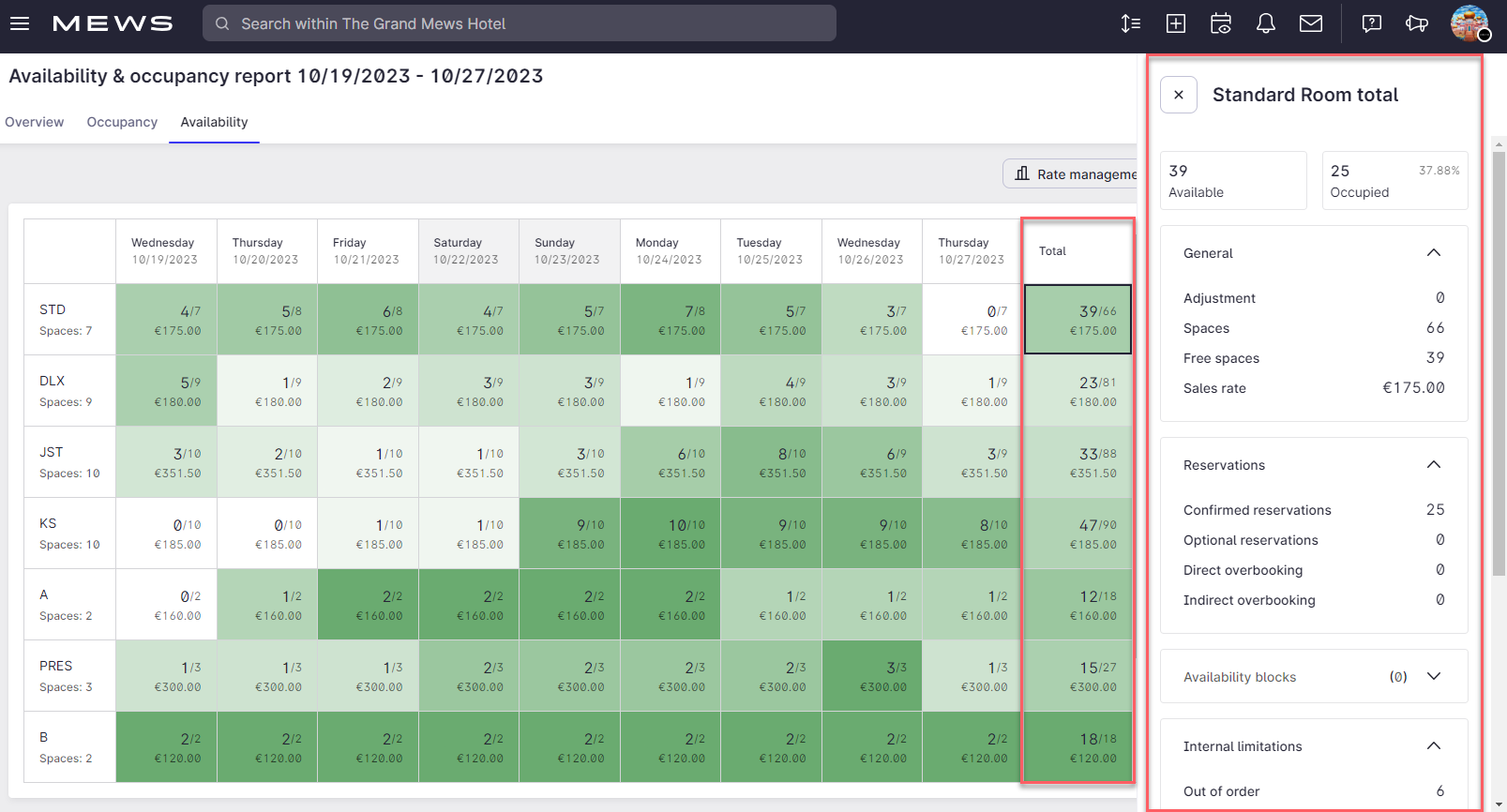Expand the Availability blocks section
The height and width of the screenshot is (812, 1507).
pos(1433,677)
